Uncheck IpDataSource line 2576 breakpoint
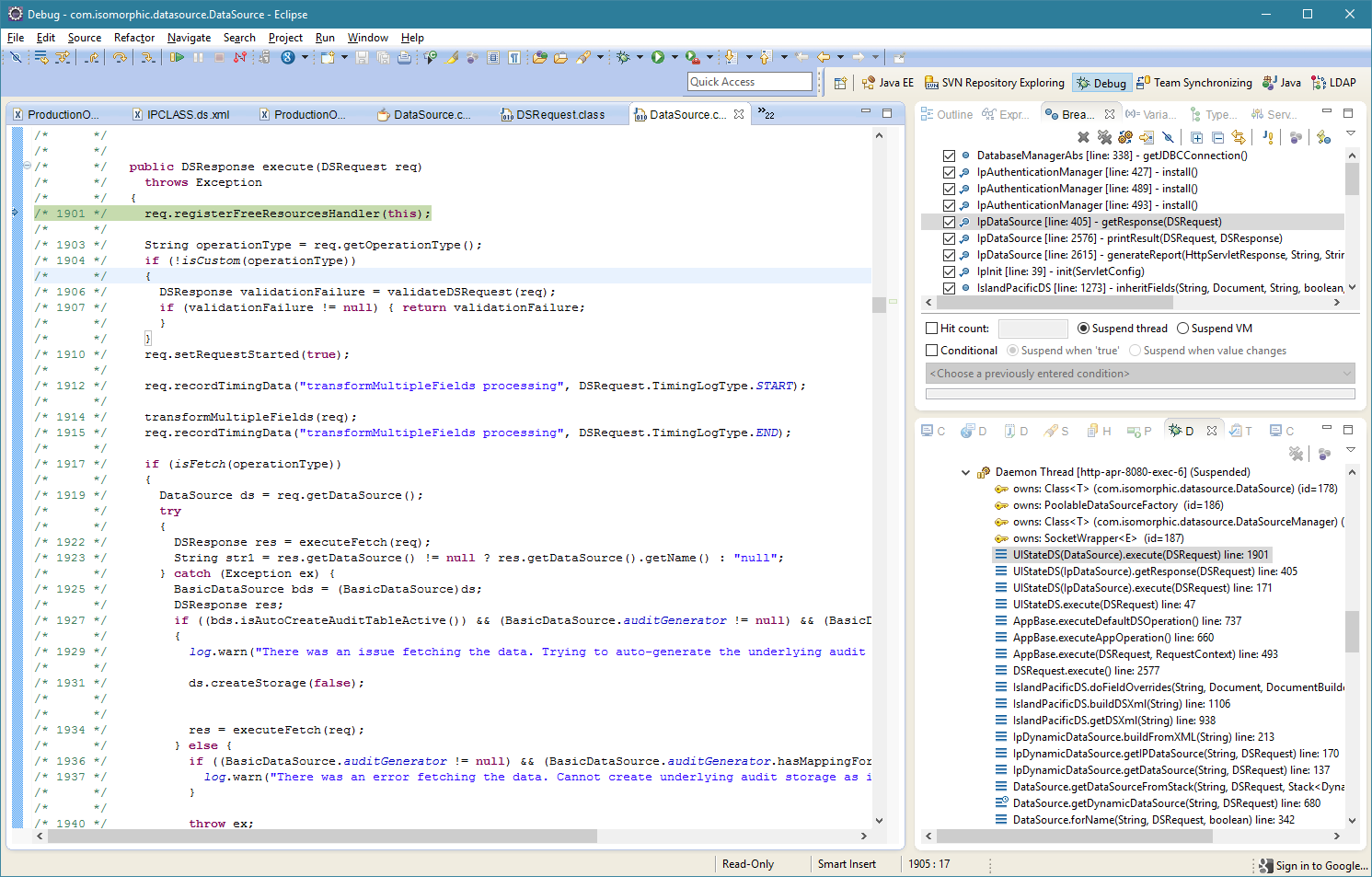This screenshot has height=877, width=1372. pyautogui.click(x=949, y=238)
